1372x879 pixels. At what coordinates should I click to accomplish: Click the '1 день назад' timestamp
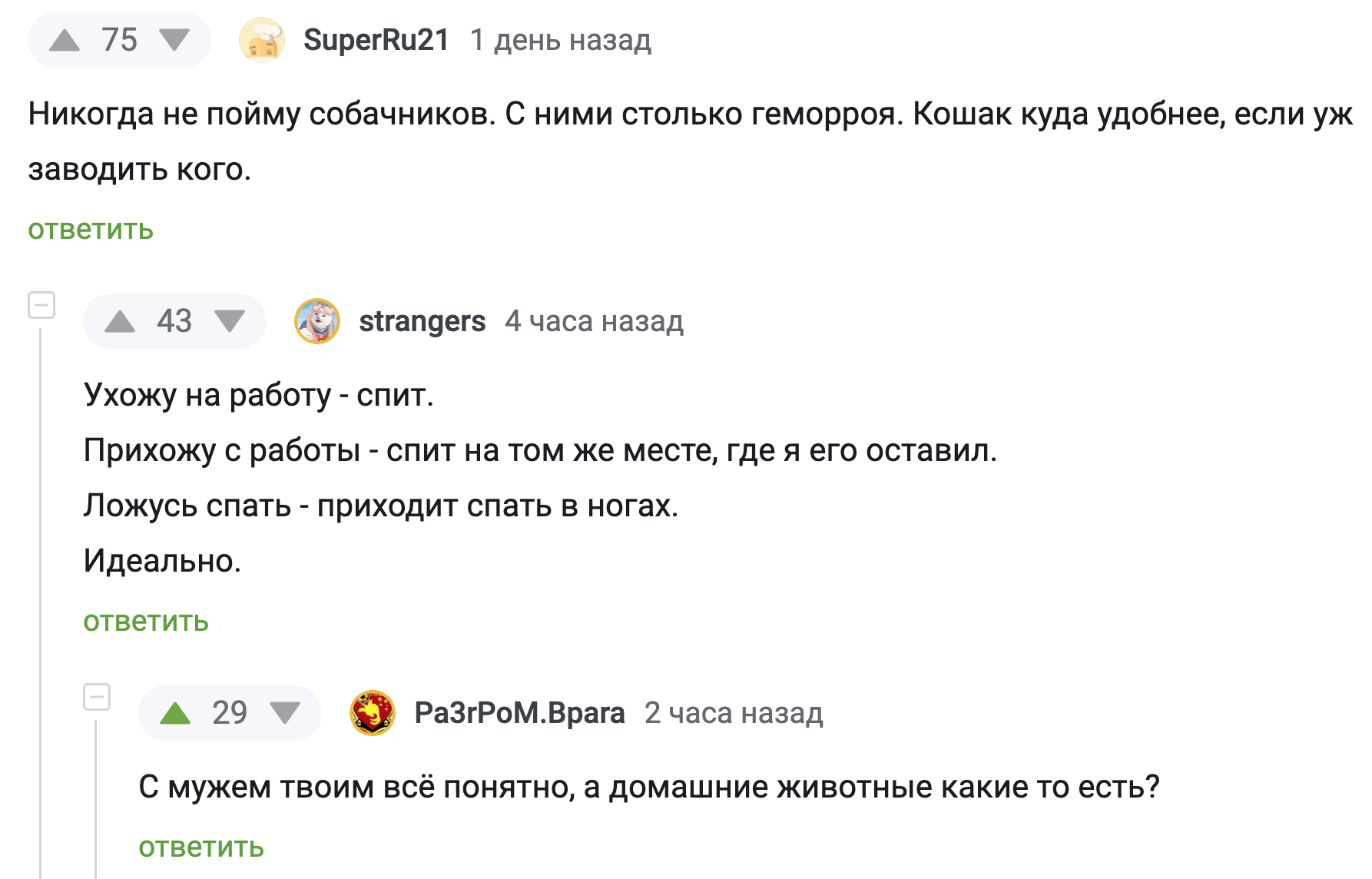(x=561, y=40)
